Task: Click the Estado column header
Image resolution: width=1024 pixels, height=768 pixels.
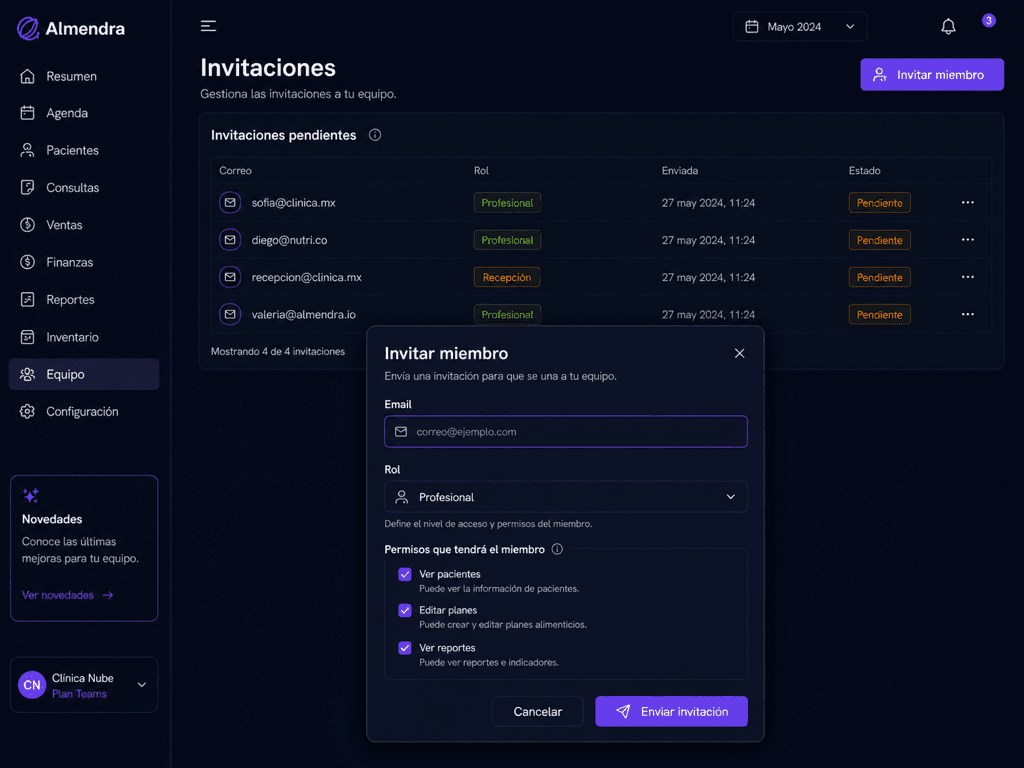Action: pos(865,170)
